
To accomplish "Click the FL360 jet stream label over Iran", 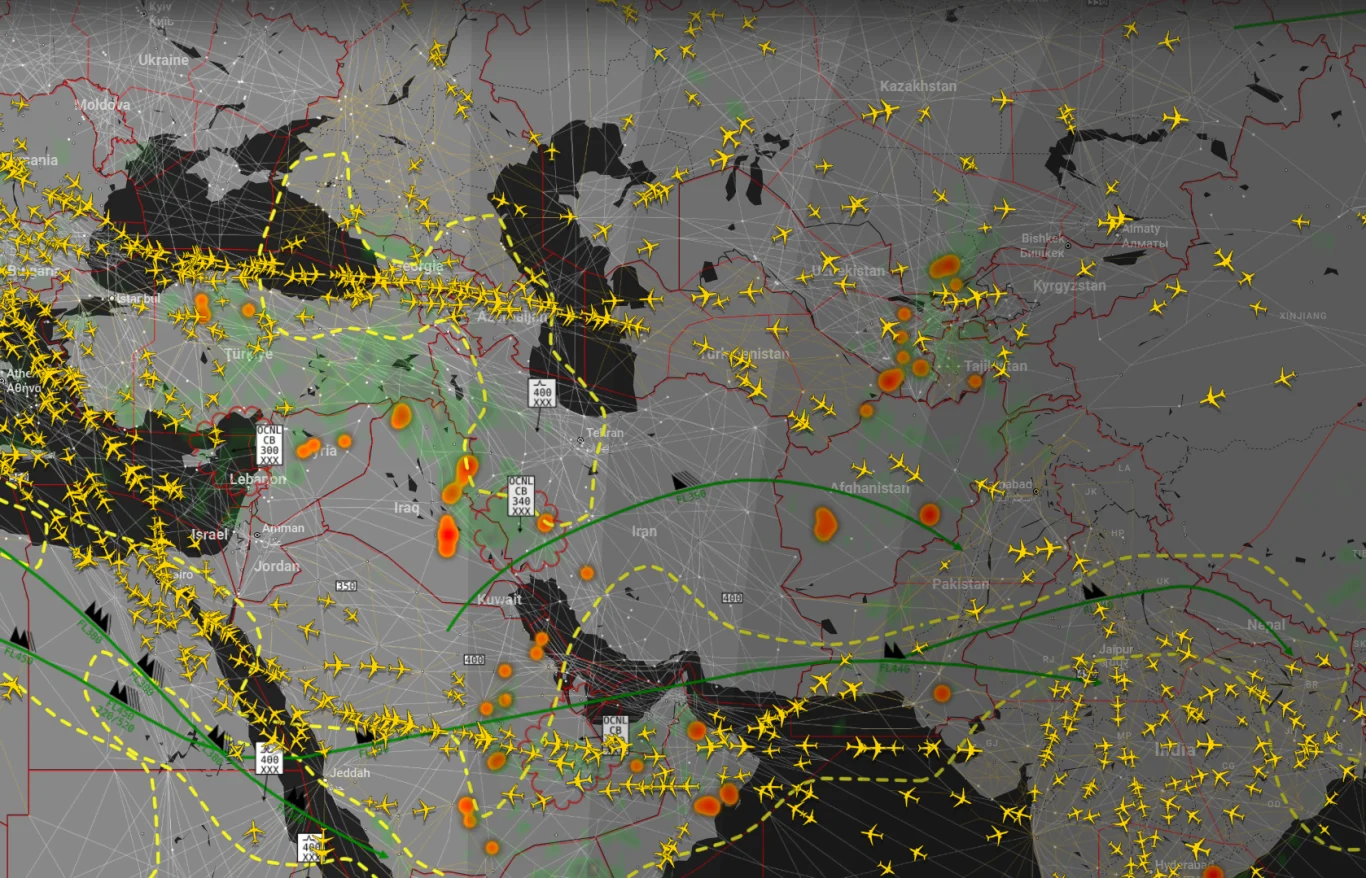I will pos(690,494).
